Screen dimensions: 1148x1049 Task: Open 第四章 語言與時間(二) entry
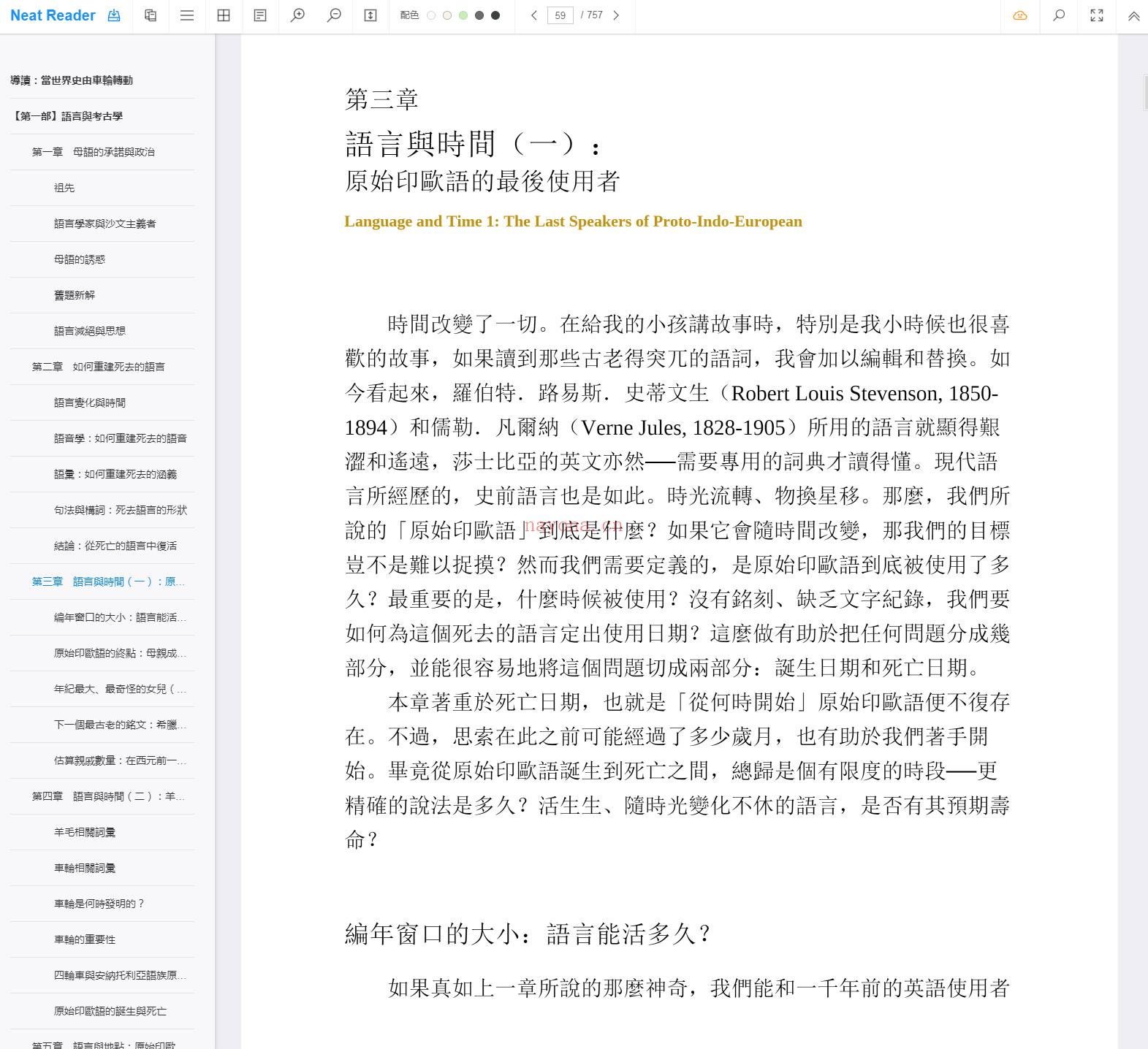click(x=108, y=796)
